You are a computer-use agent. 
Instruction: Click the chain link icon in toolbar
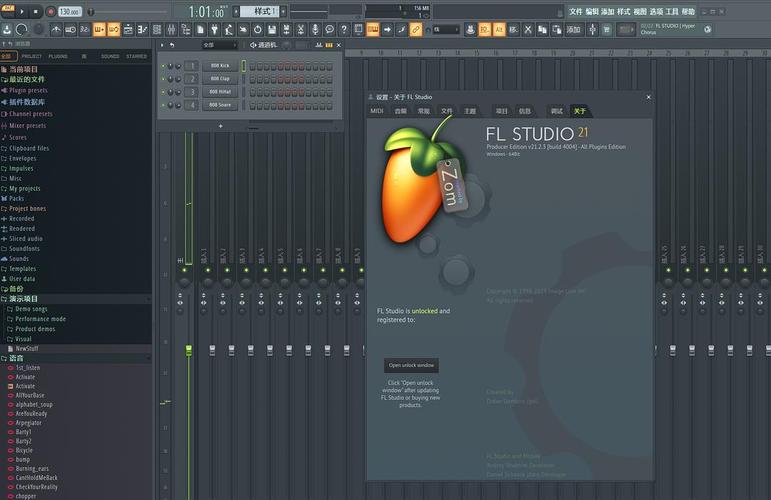(416, 30)
